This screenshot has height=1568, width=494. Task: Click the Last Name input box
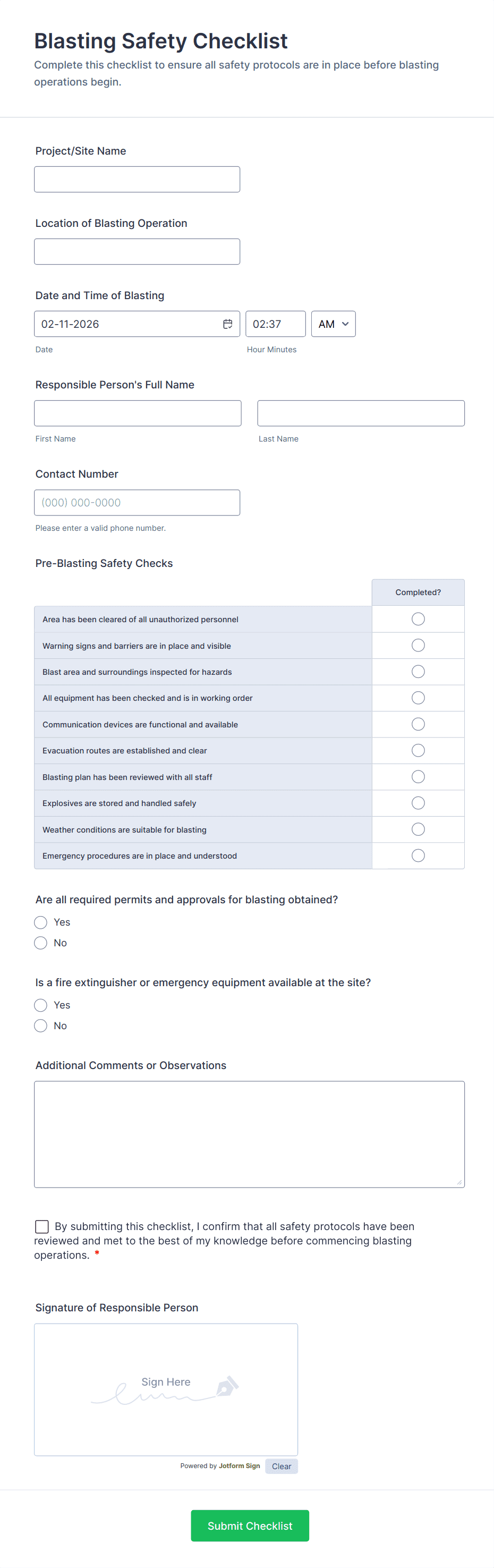(x=361, y=413)
